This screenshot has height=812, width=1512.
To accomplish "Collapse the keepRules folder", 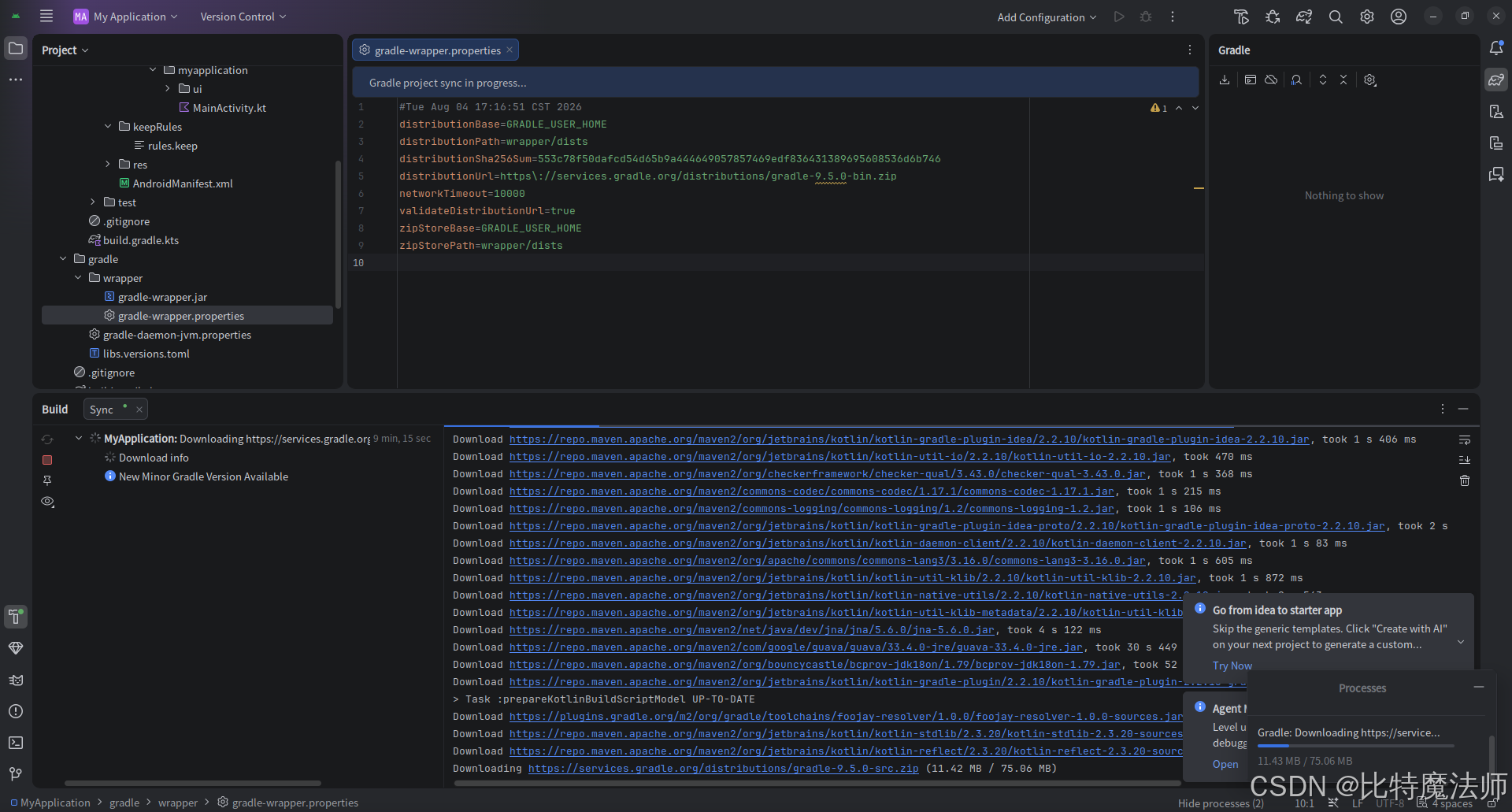I will click(x=108, y=127).
